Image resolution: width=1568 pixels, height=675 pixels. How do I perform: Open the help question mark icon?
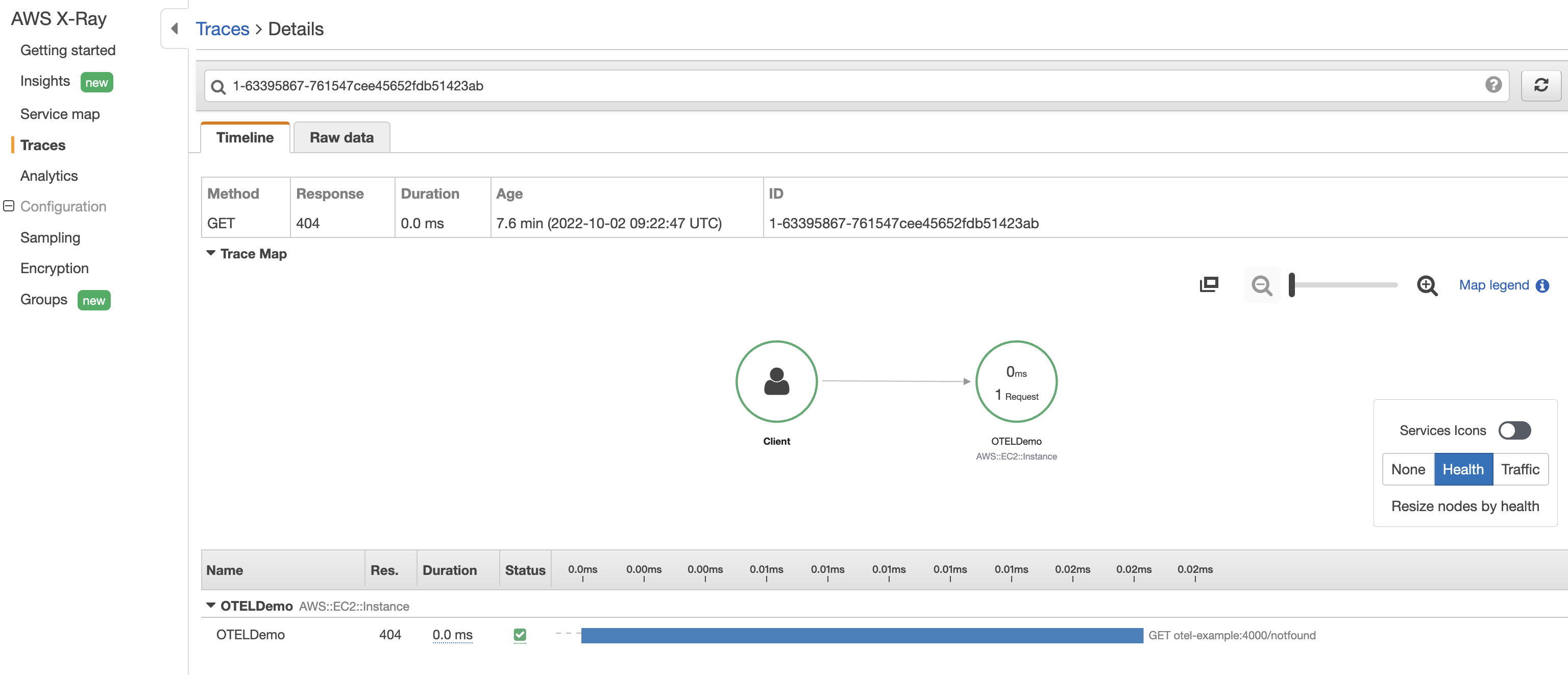pos(1493,85)
